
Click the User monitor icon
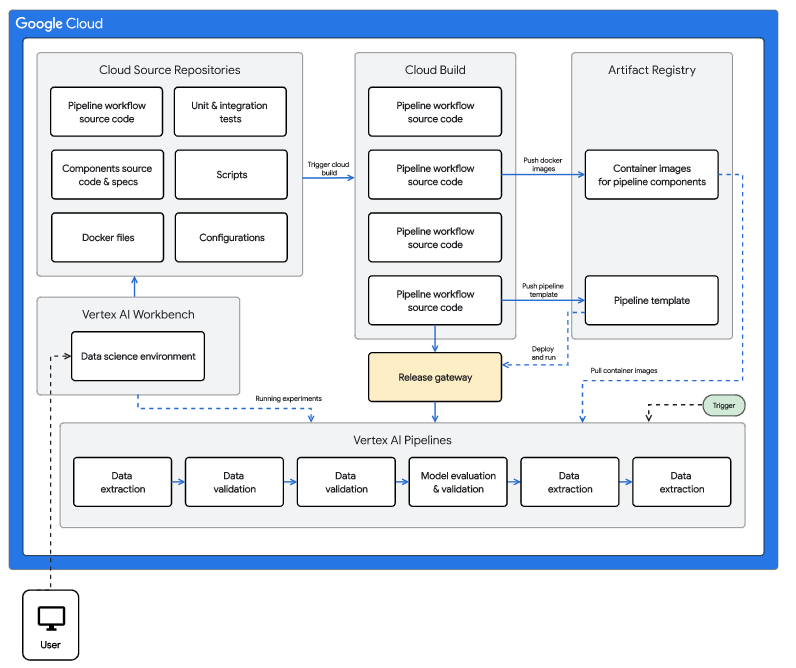coord(51,618)
